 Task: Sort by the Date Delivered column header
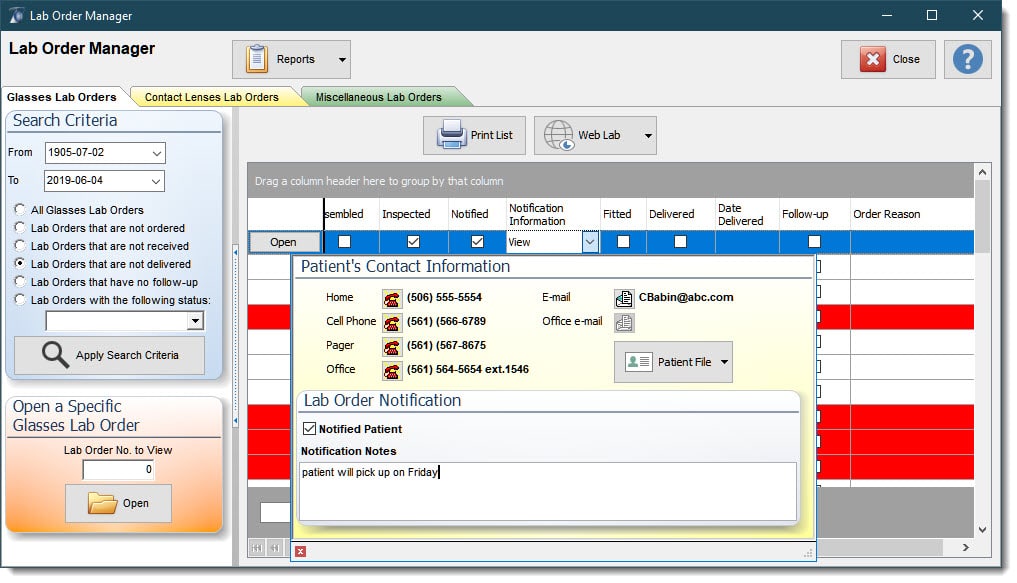click(747, 214)
